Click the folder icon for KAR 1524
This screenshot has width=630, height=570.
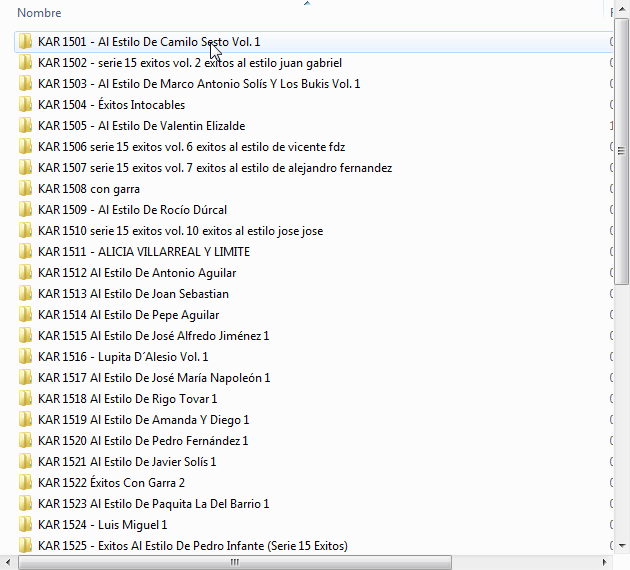[x=25, y=524]
